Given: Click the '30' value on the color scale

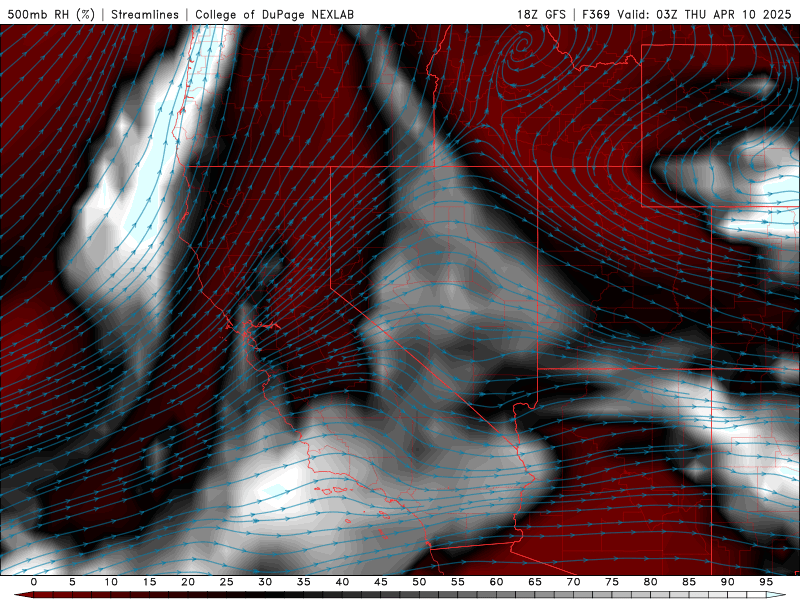Looking at the screenshot, I should (x=265, y=582).
